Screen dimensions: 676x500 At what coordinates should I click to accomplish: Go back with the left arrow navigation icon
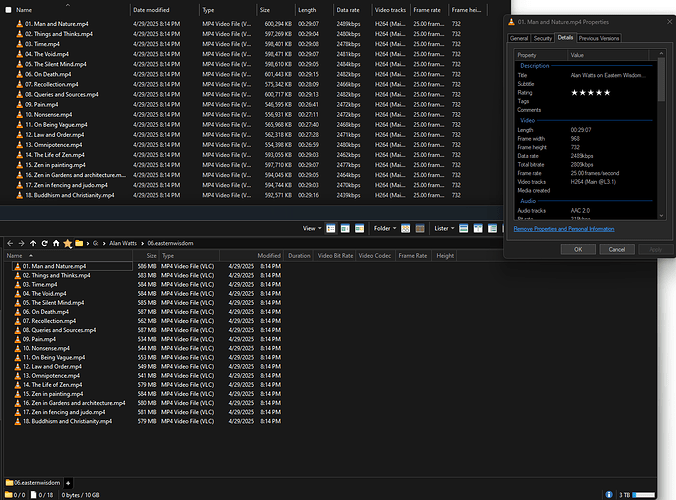click(10, 243)
